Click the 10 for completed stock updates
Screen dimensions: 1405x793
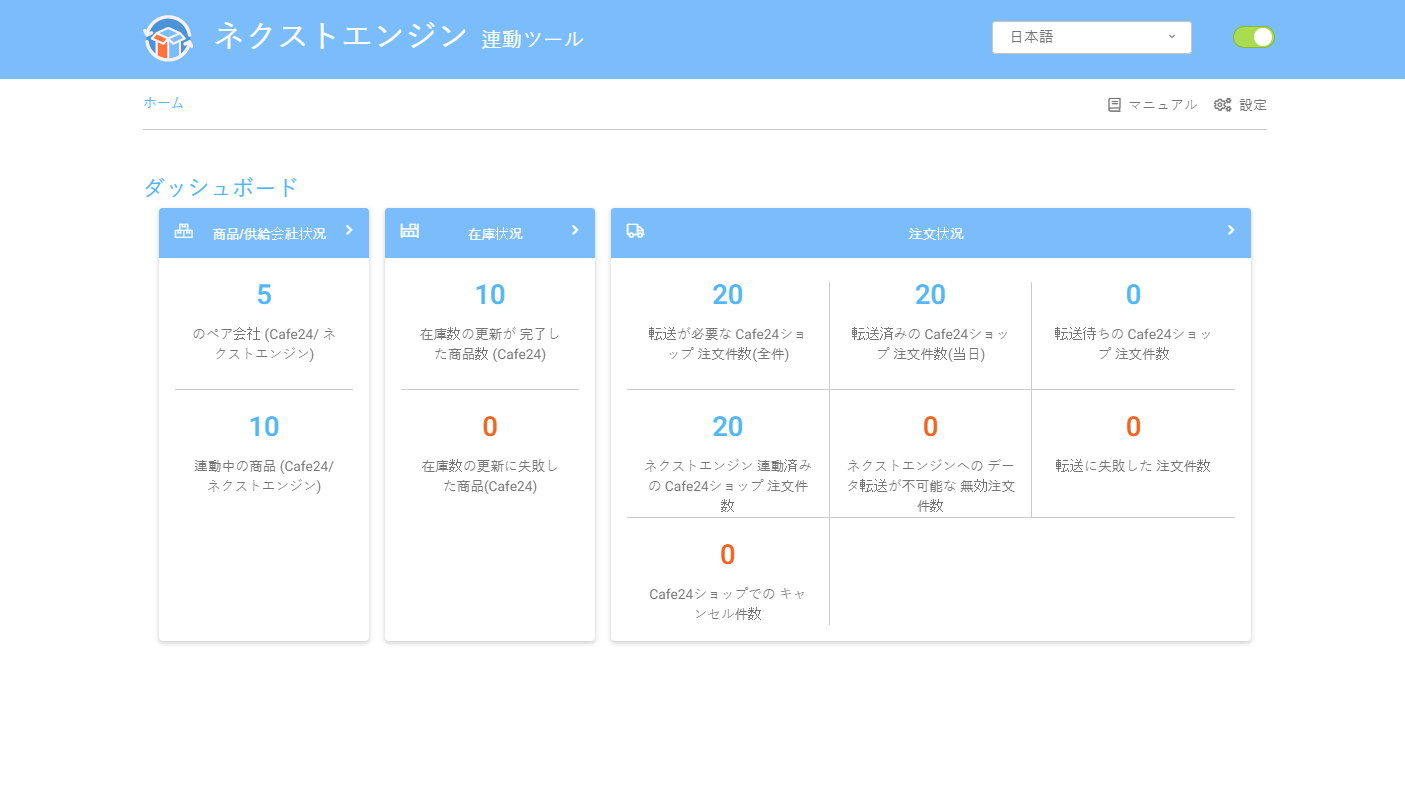pyautogui.click(x=490, y=295)
